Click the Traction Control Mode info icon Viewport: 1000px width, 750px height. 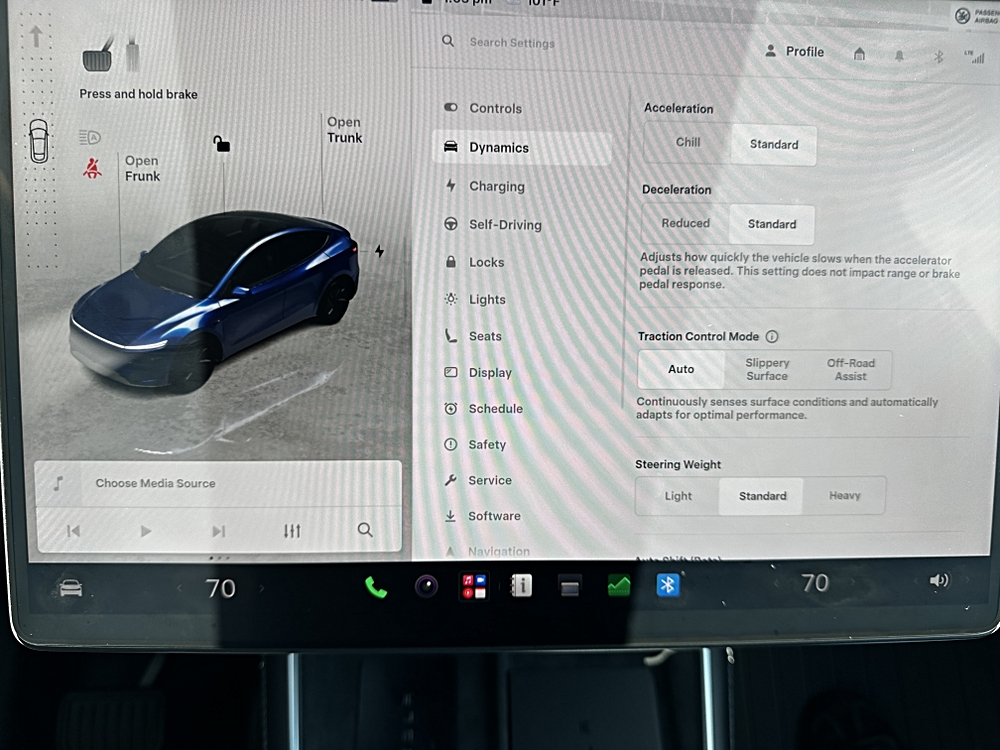772,336
